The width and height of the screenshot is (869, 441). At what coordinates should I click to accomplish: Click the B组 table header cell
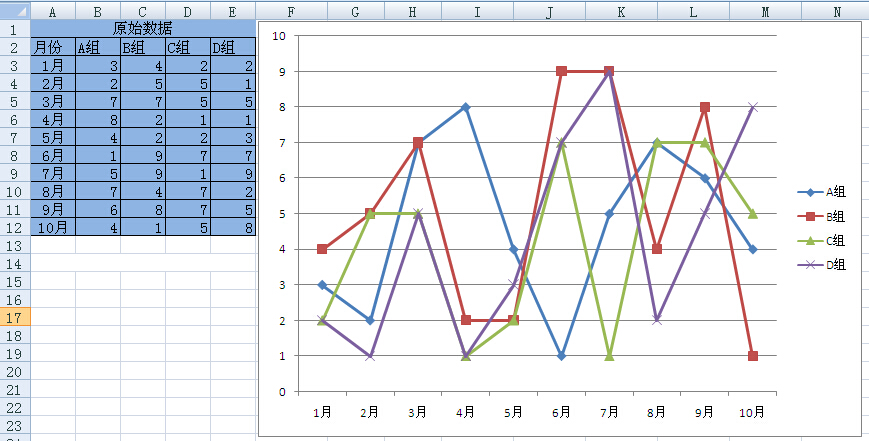tap(143, 47)
